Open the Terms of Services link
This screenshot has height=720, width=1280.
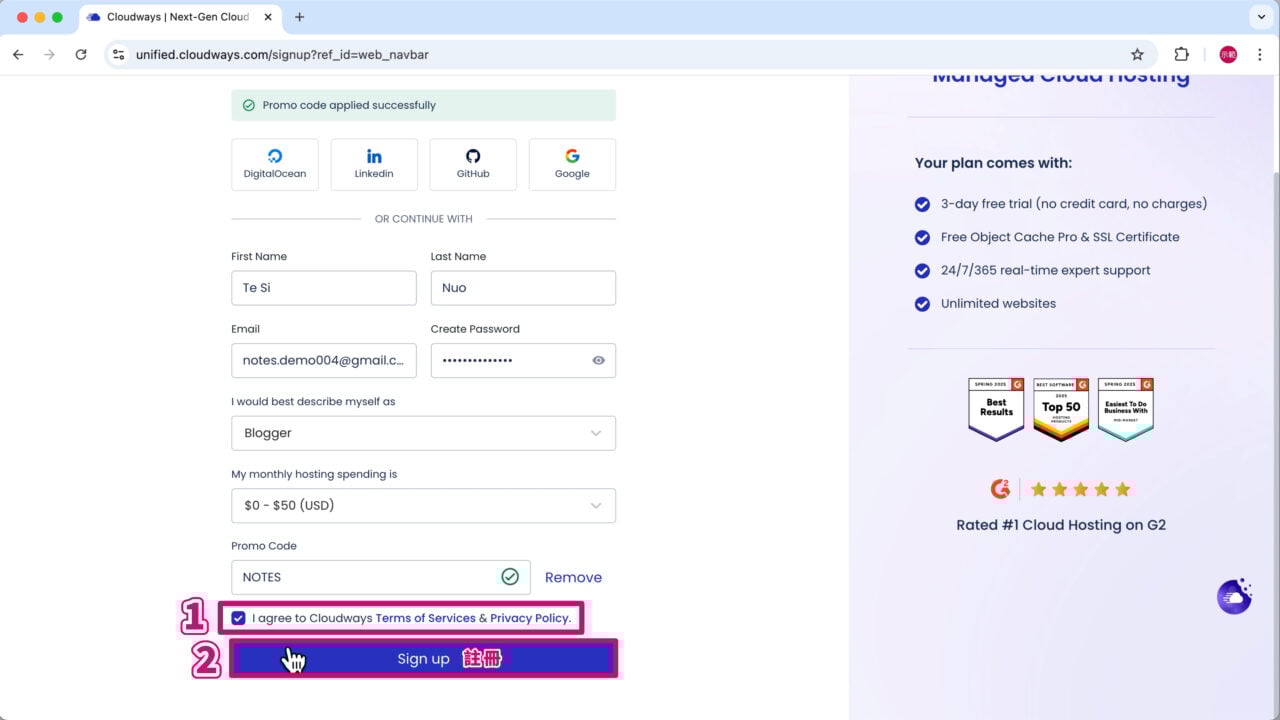pos(425,618)
